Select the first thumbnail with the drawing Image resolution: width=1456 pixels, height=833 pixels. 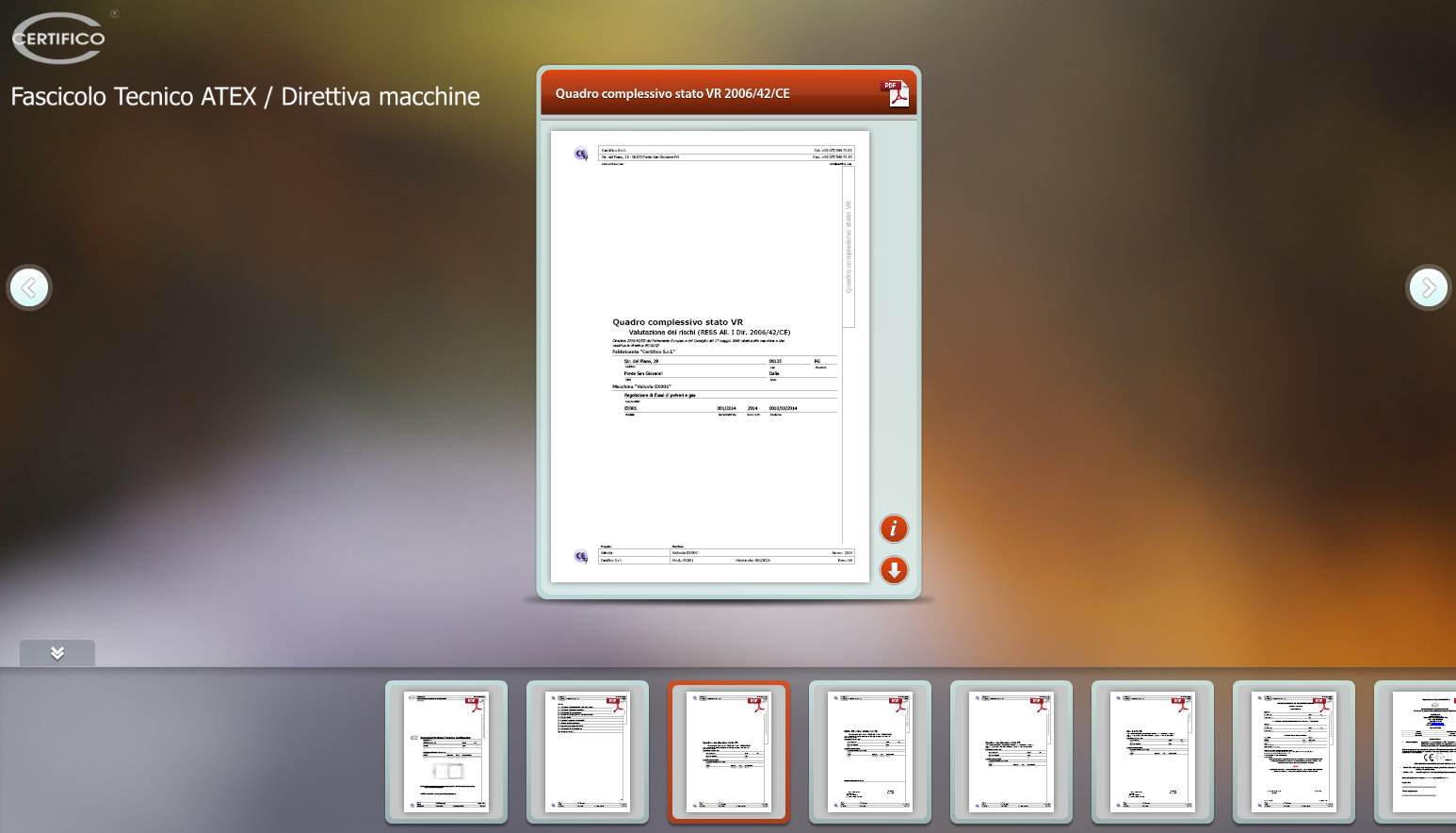coord(446,752)
